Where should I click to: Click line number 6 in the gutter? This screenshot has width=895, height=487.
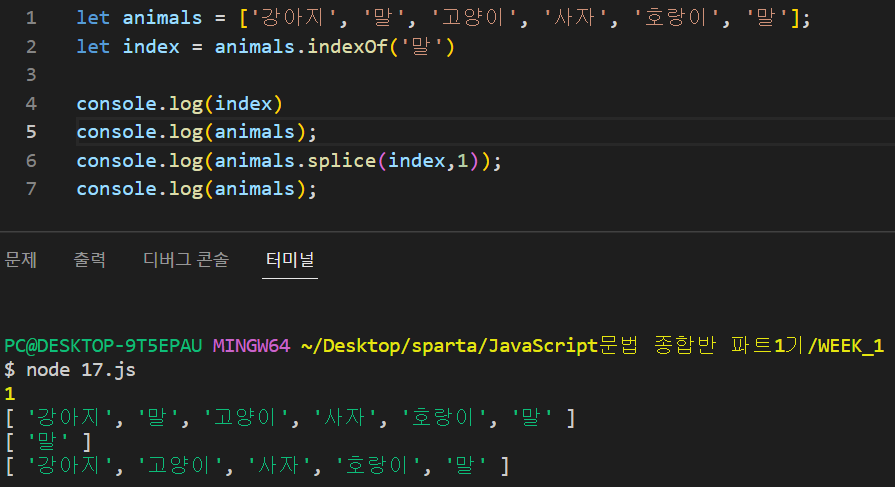(x=31, y=160)
